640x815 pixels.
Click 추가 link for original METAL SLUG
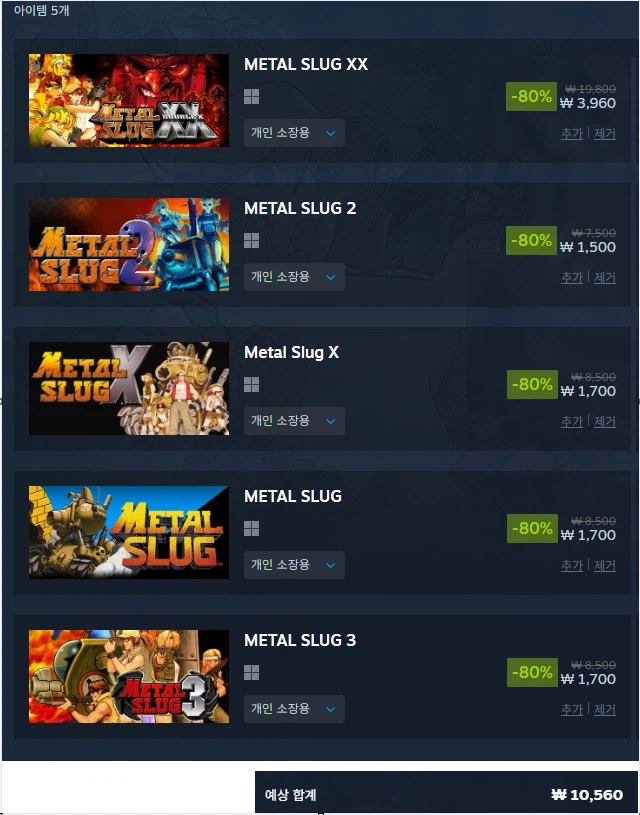571,566
